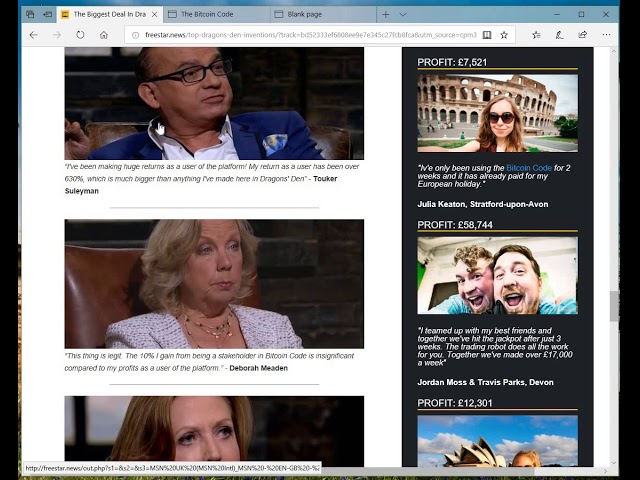View site information icon in address bar
Image resolution: width=640 pixels, height=480 pixels.
point(136,35)
